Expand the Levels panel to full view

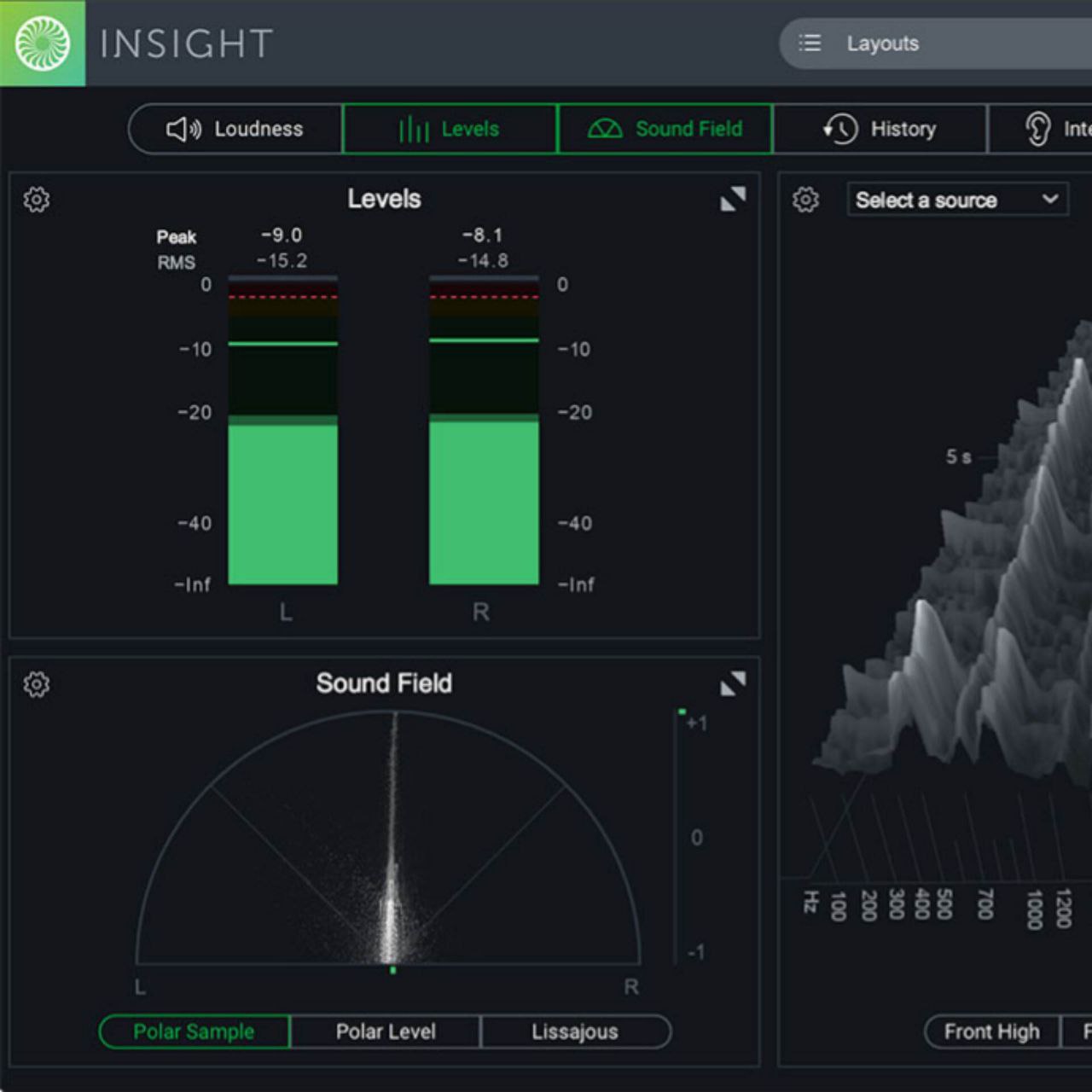(x=733, y=199)
